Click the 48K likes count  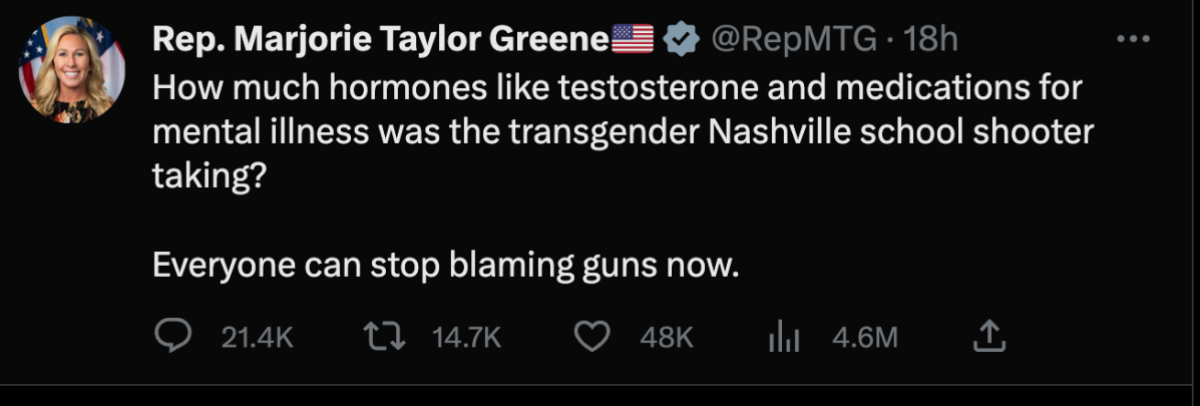[665, 338]
